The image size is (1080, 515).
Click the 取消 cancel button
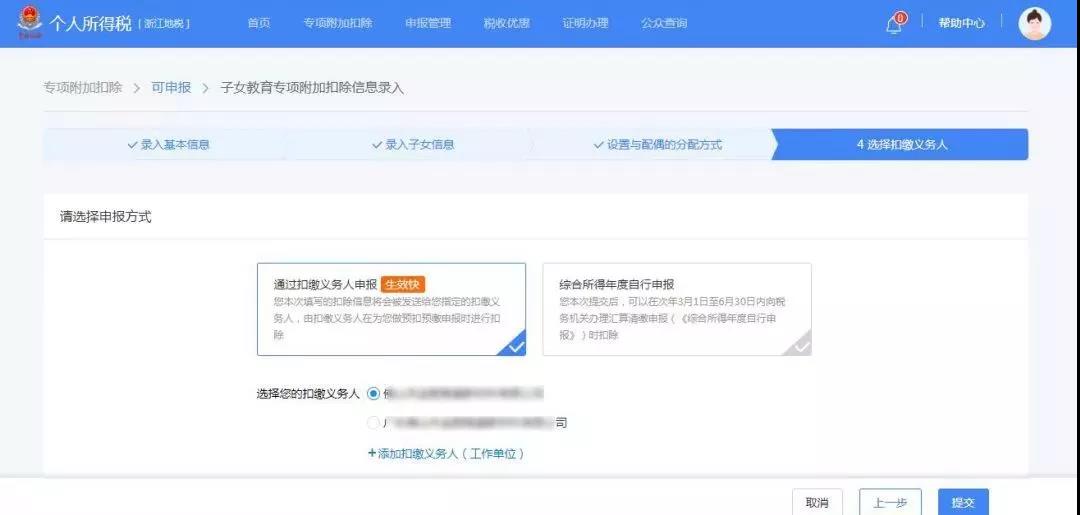click(817, 502)
